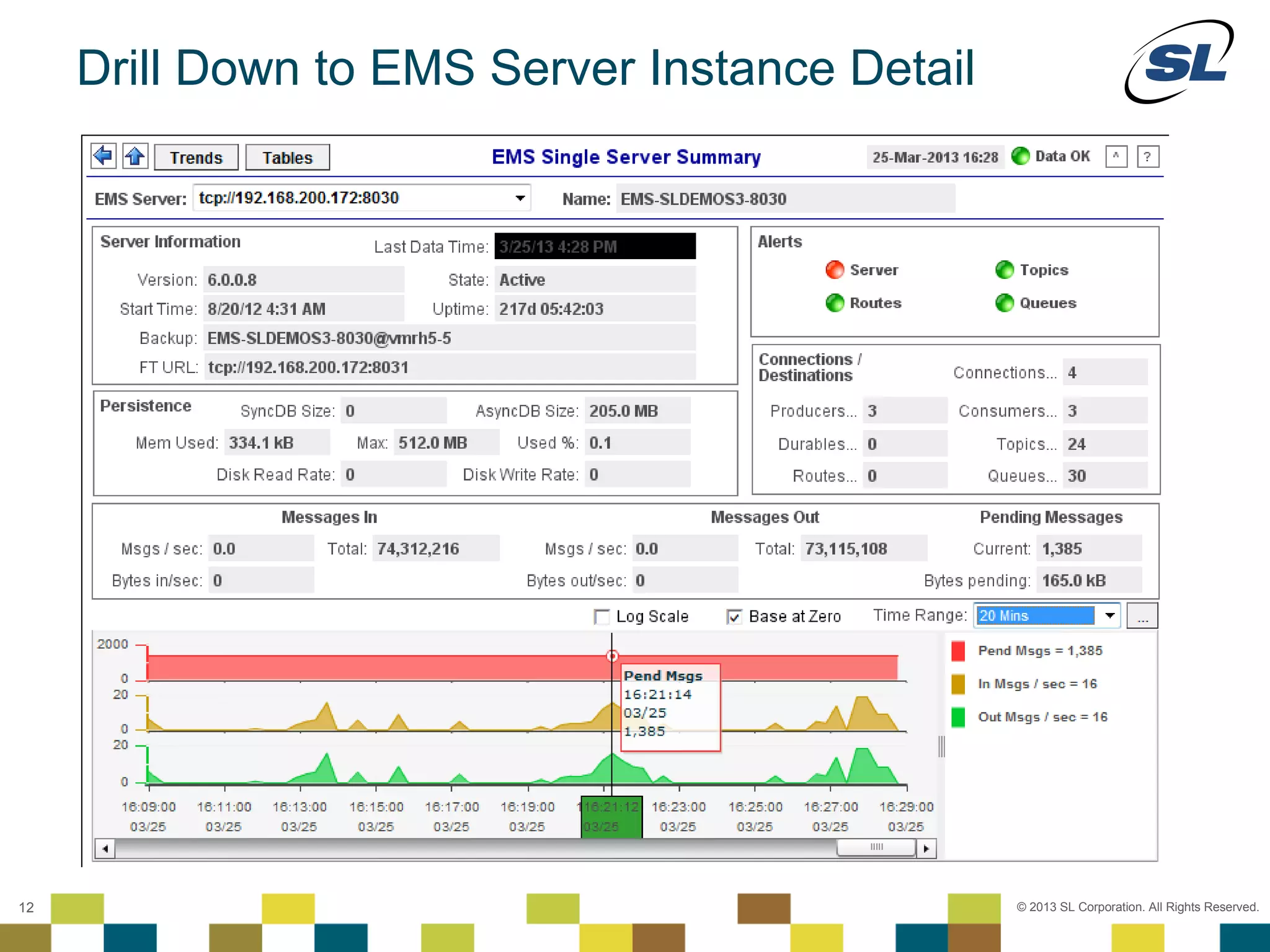Viewport: 1270px width, 952px height.
Task: Click the Version value 6.0.0.8
Action: pos(304,280)
